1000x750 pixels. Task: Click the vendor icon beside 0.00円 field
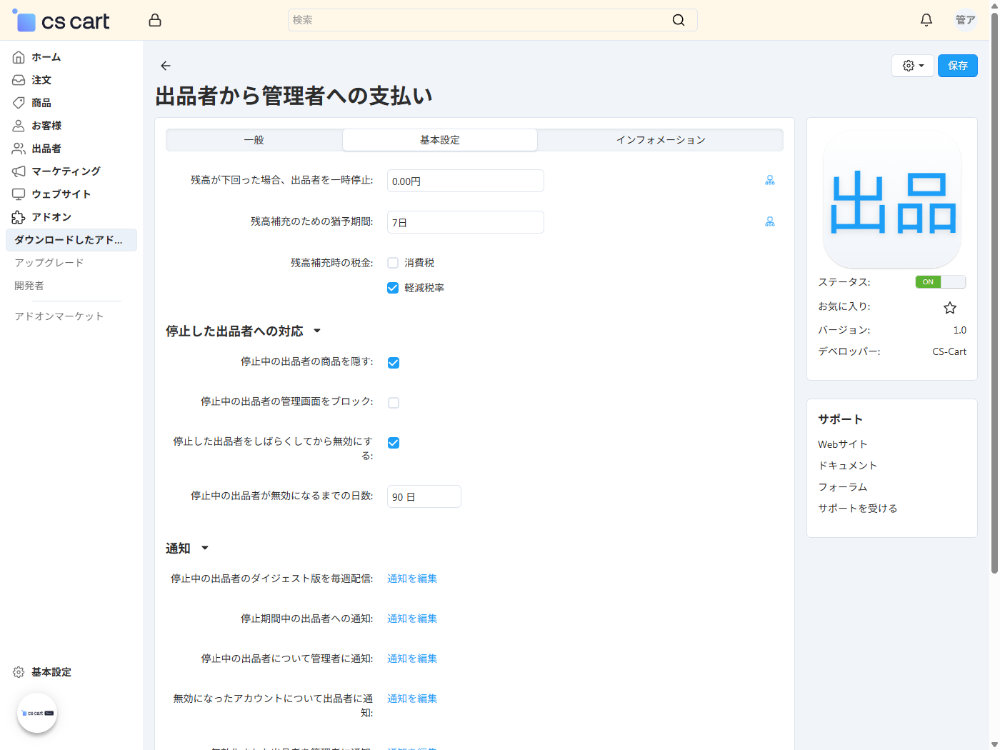[x=770, y=181]
